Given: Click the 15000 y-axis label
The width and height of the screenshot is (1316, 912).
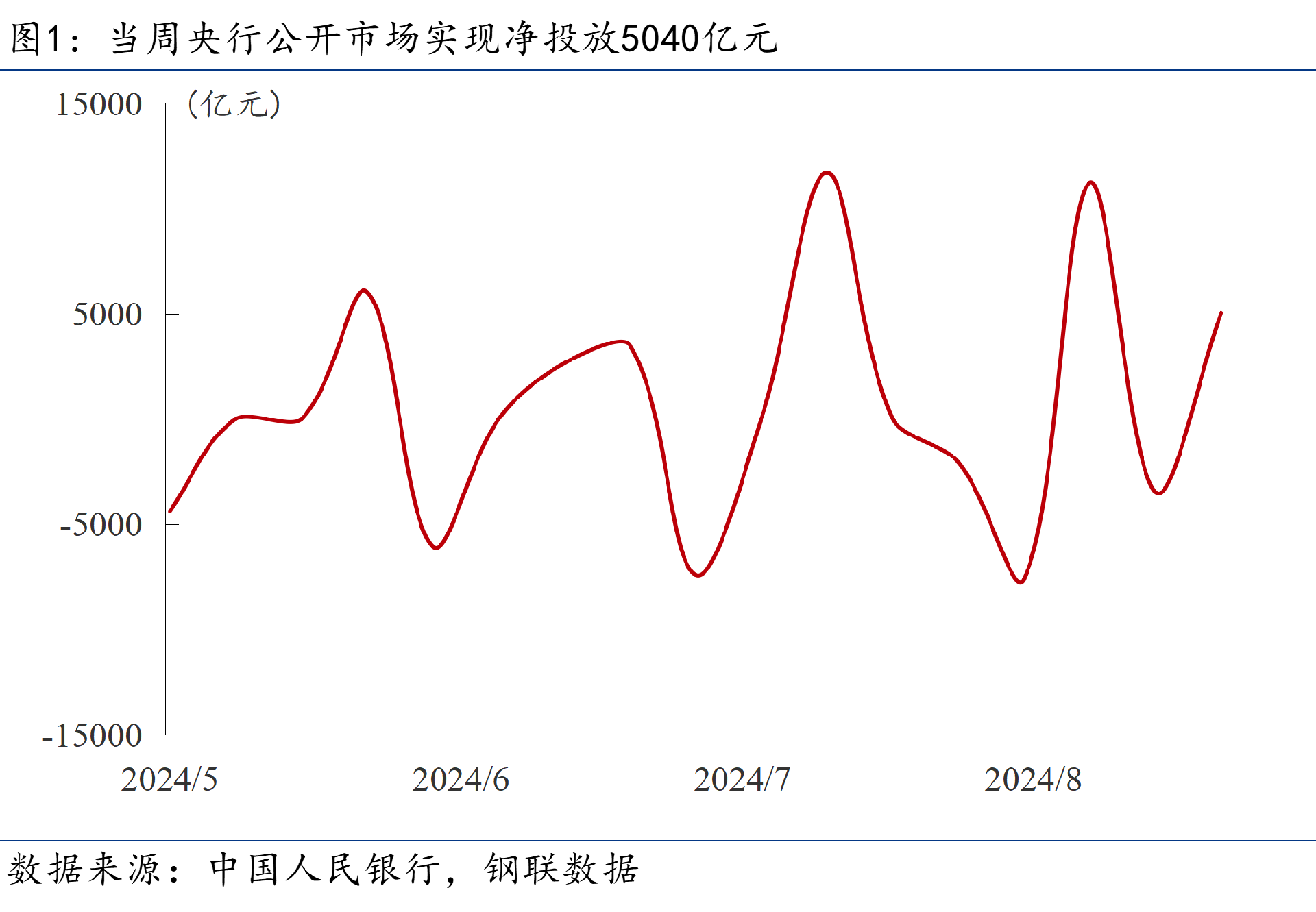Looking at the screenshot, I should click(99, 105).
